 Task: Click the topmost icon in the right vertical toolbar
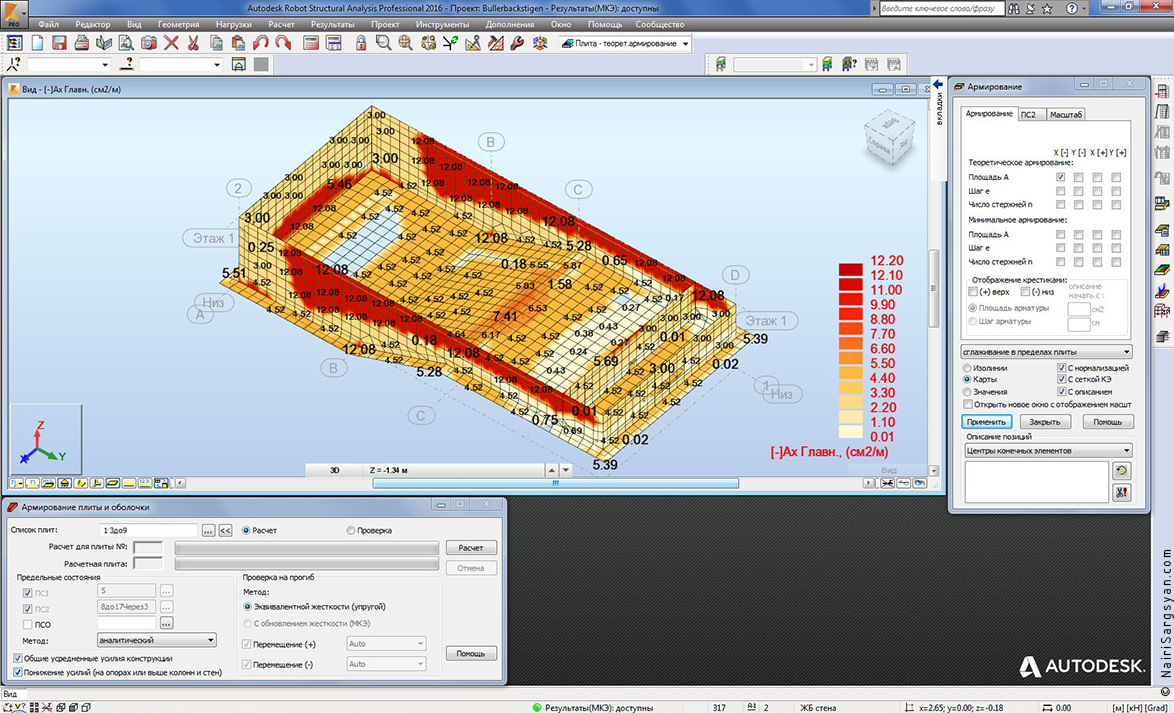[x=1163, y=91]
